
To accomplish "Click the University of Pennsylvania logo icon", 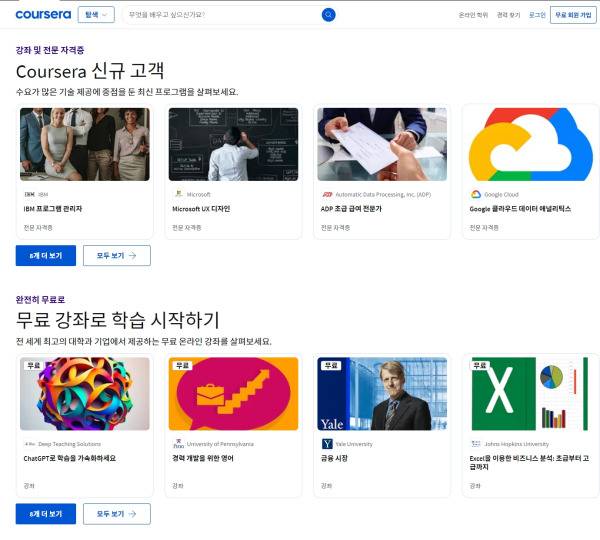I will click(177, 443).
